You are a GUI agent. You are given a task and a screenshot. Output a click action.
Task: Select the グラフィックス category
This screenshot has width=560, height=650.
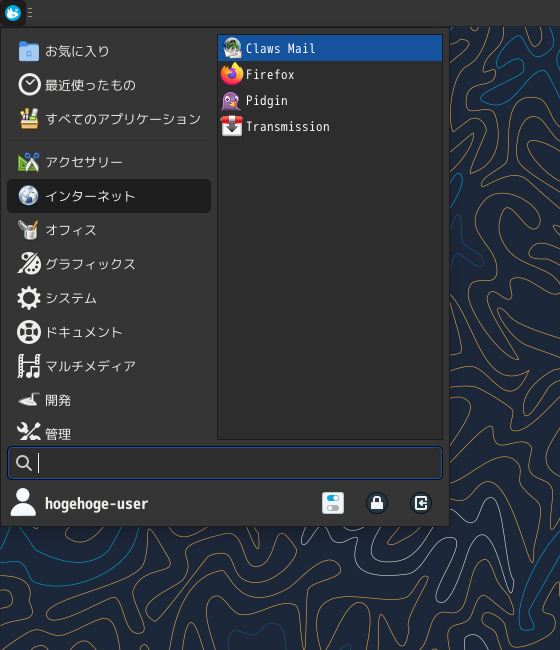click(x=109, y=264)
